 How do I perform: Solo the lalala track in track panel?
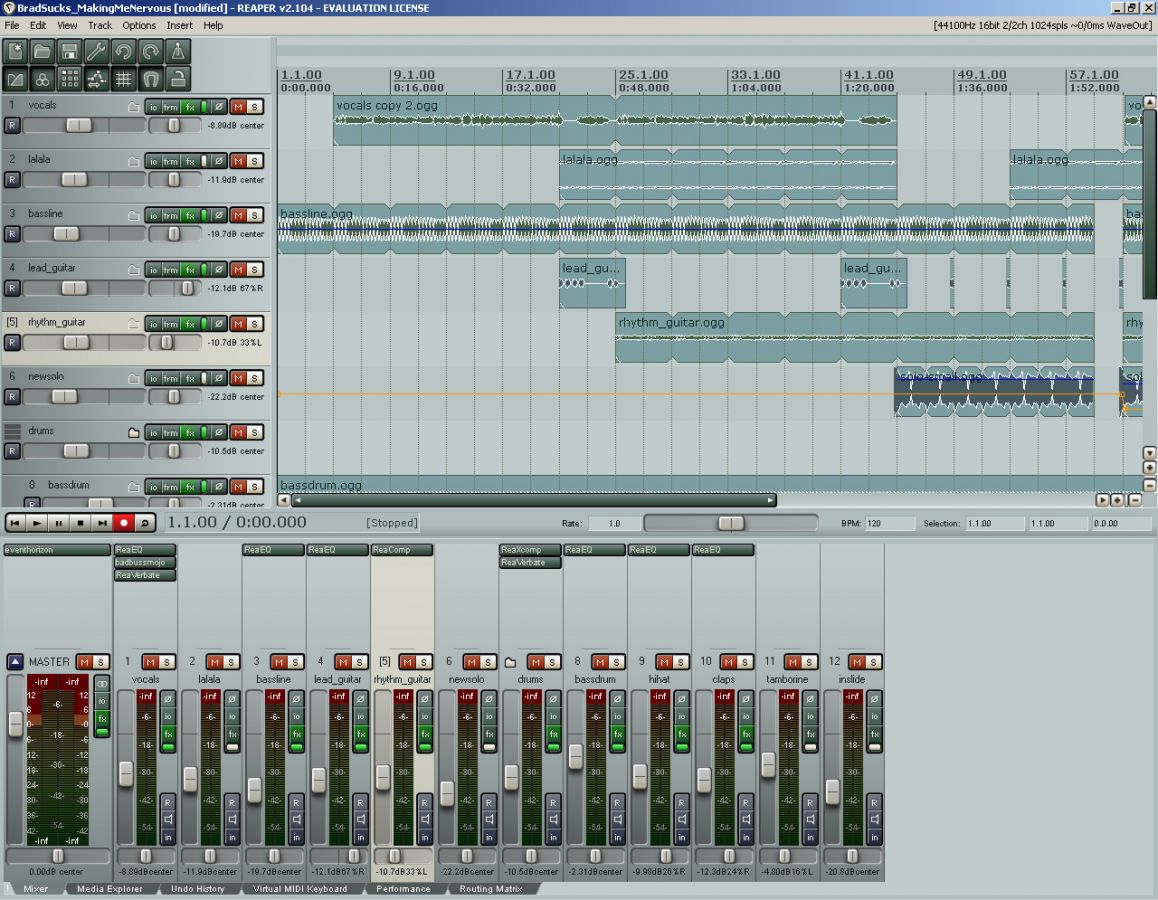(255, 161)
